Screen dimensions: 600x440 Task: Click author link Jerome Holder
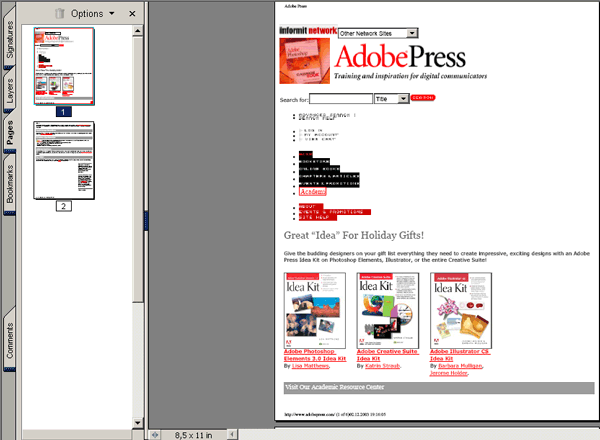click(448, 373)
